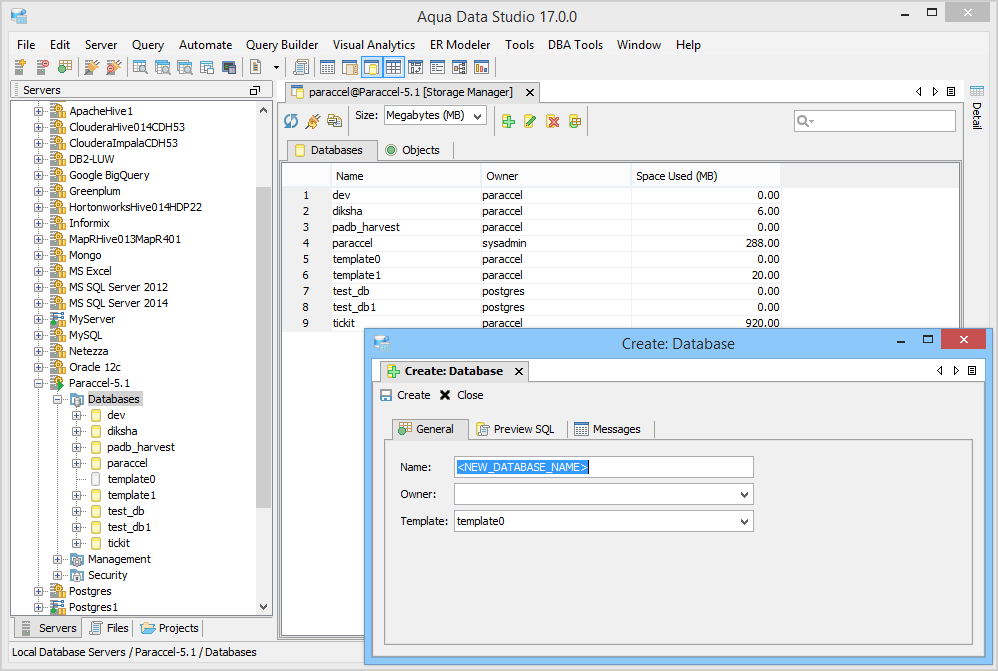Click the Detail panel icon at right edge
The height and width of the screenshot is (671, 998).
point(977,91)
